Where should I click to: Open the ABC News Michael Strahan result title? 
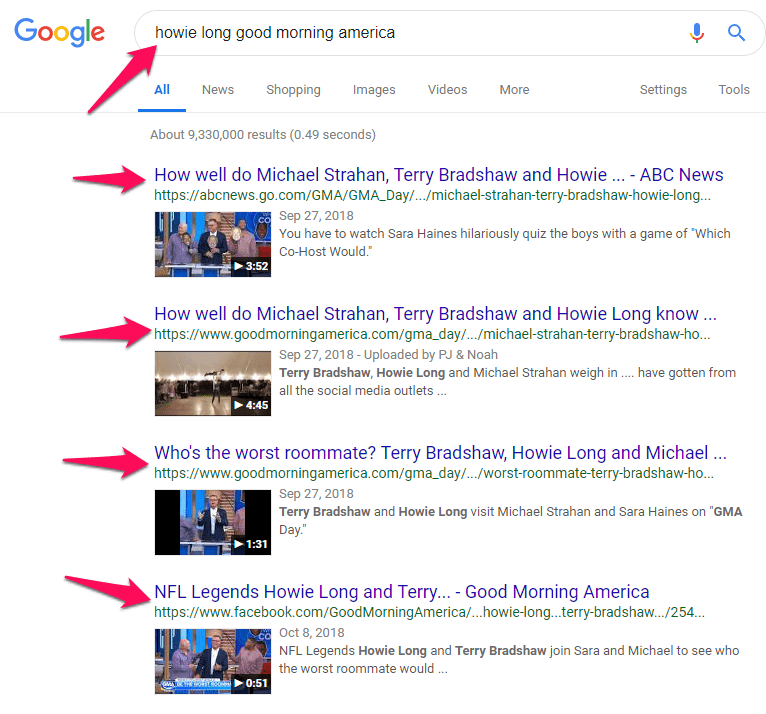[438, 175]
